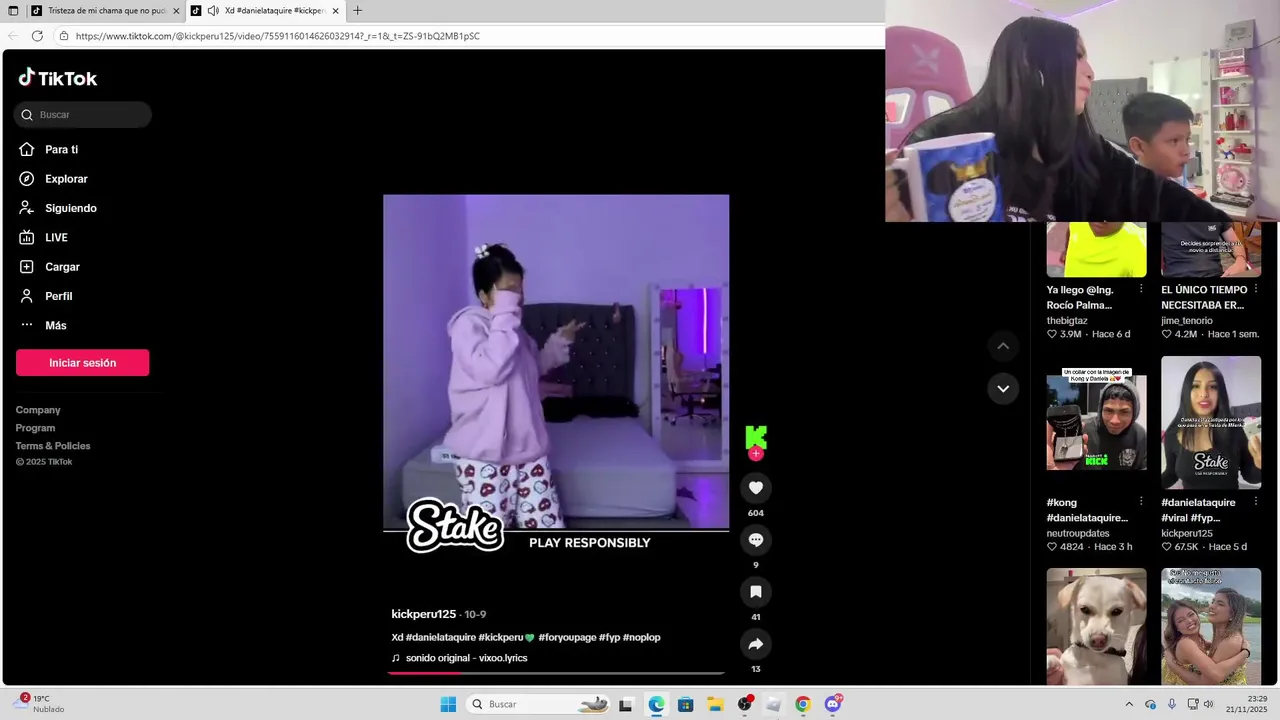Show hidden system tray icons

(1129, 705)
